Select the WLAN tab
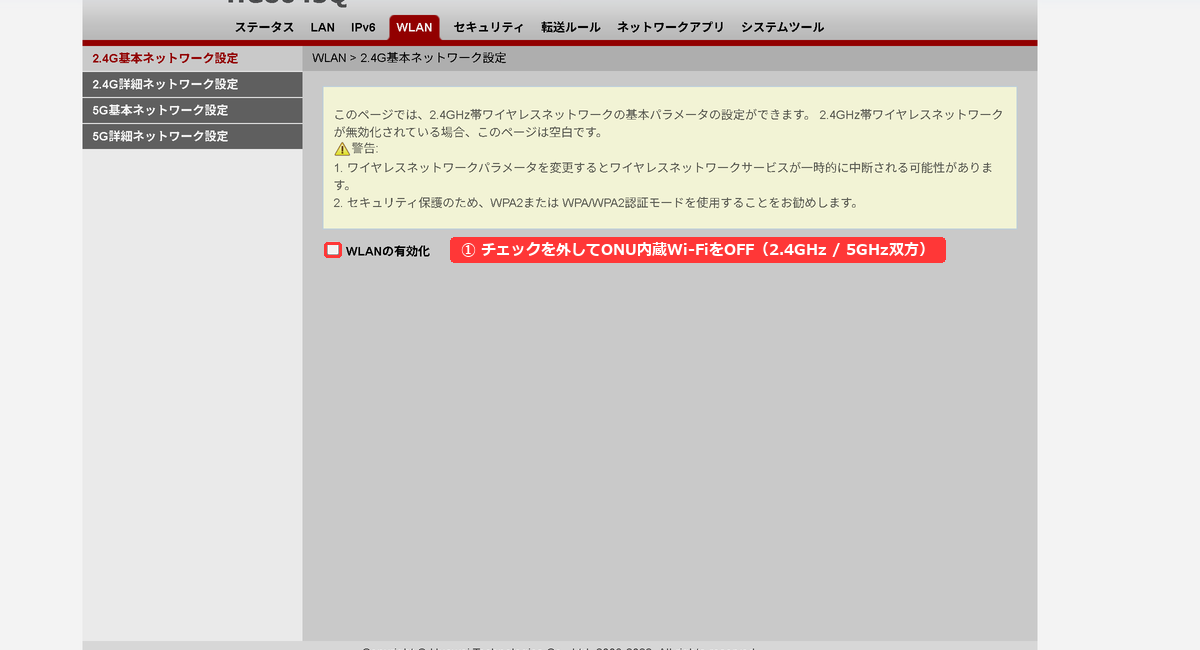Viewport: 1200px width, 650px height. pyautogui.click(x=414, y=27)
